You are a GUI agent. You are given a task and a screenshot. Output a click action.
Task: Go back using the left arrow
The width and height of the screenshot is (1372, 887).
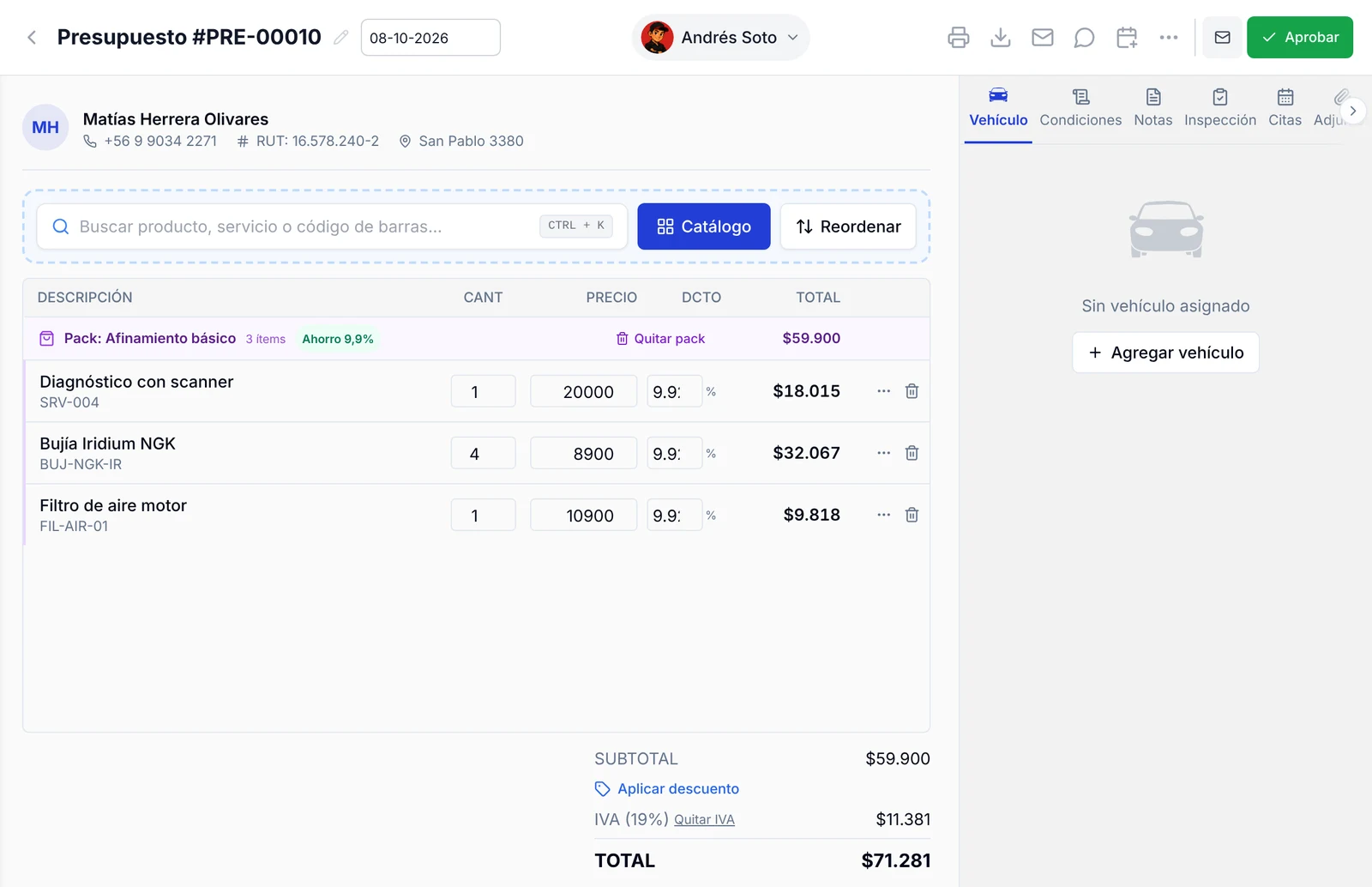(x=32, y=38)
